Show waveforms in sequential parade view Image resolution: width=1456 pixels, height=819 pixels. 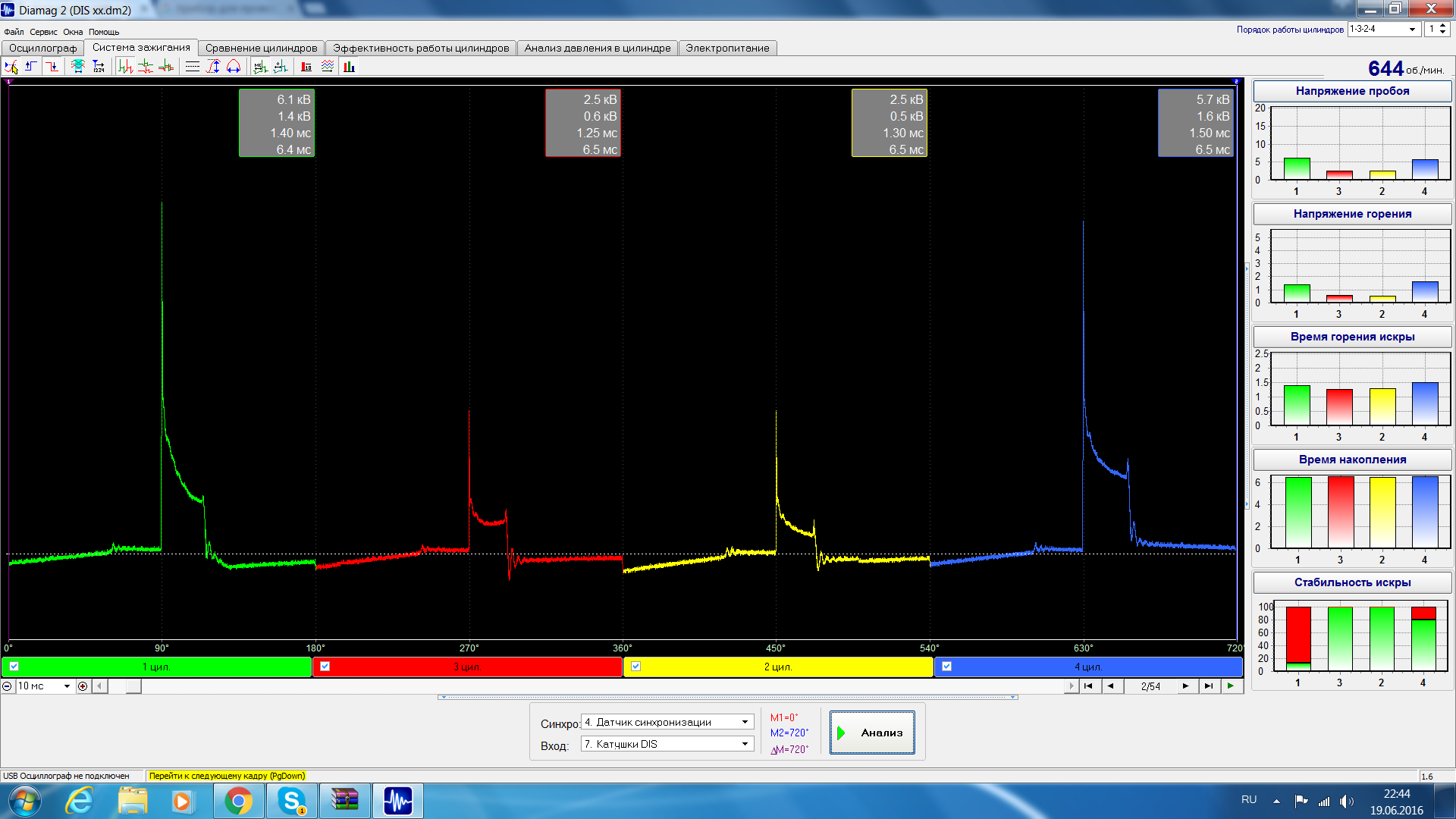click(x=125, y=67)
